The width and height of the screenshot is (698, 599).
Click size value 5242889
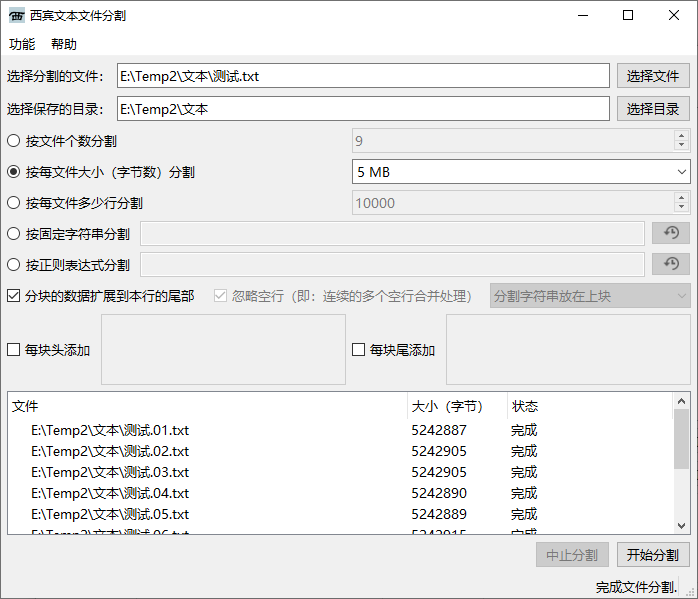439,514
